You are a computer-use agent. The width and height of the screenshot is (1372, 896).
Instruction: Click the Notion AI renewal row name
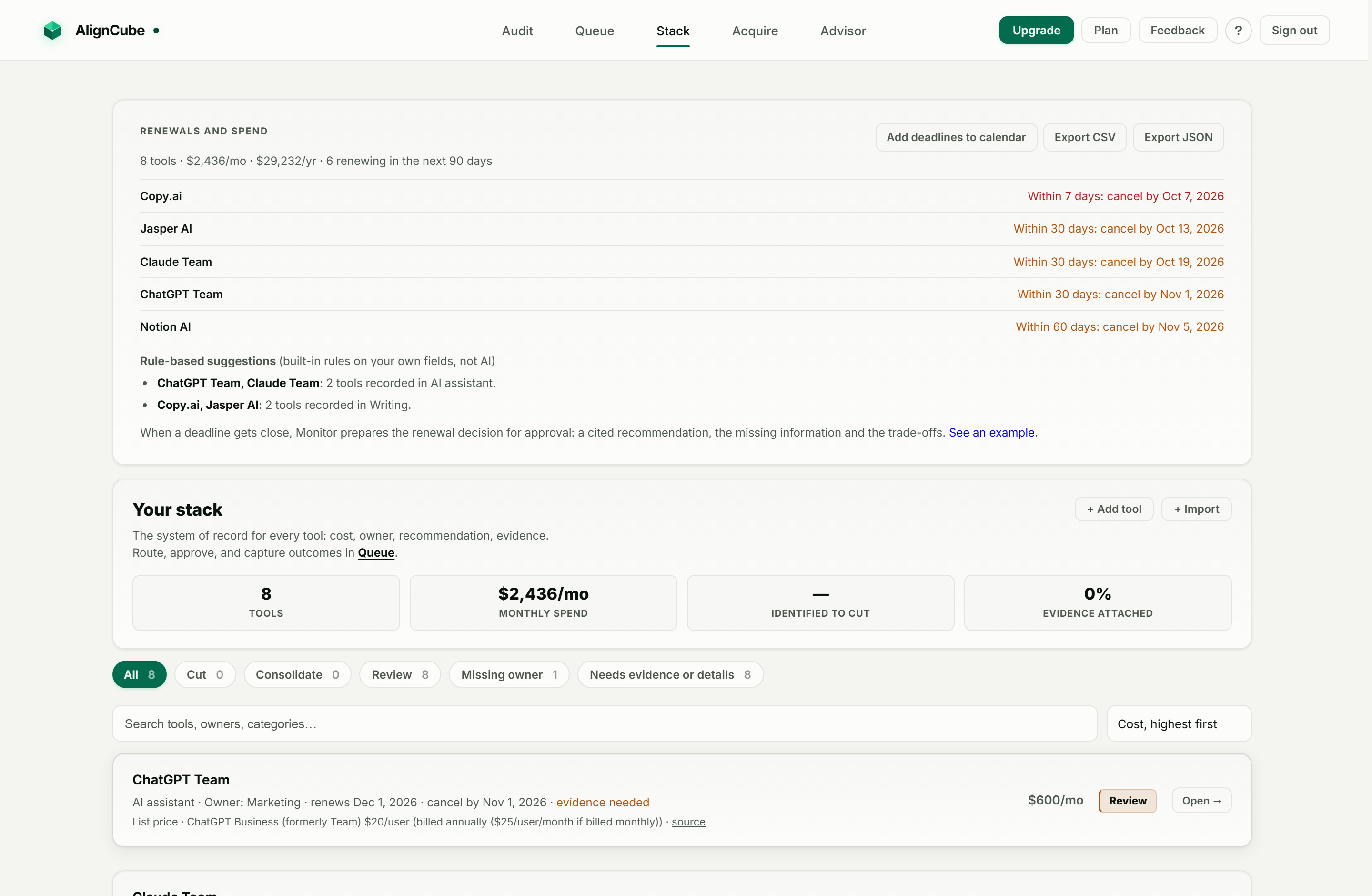[165, 326]
